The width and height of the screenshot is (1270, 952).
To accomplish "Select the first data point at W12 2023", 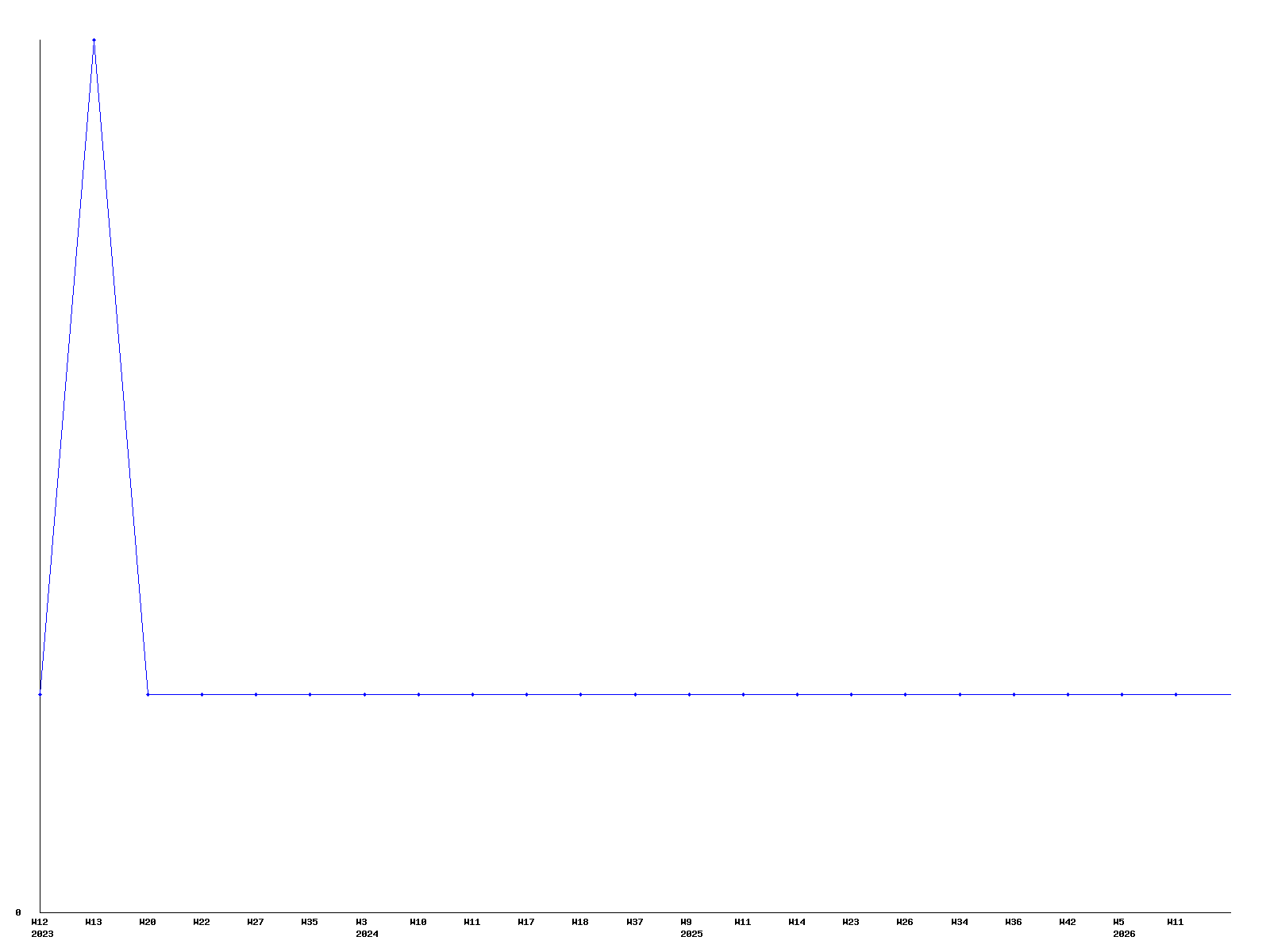I will click(x=40, y=694).
